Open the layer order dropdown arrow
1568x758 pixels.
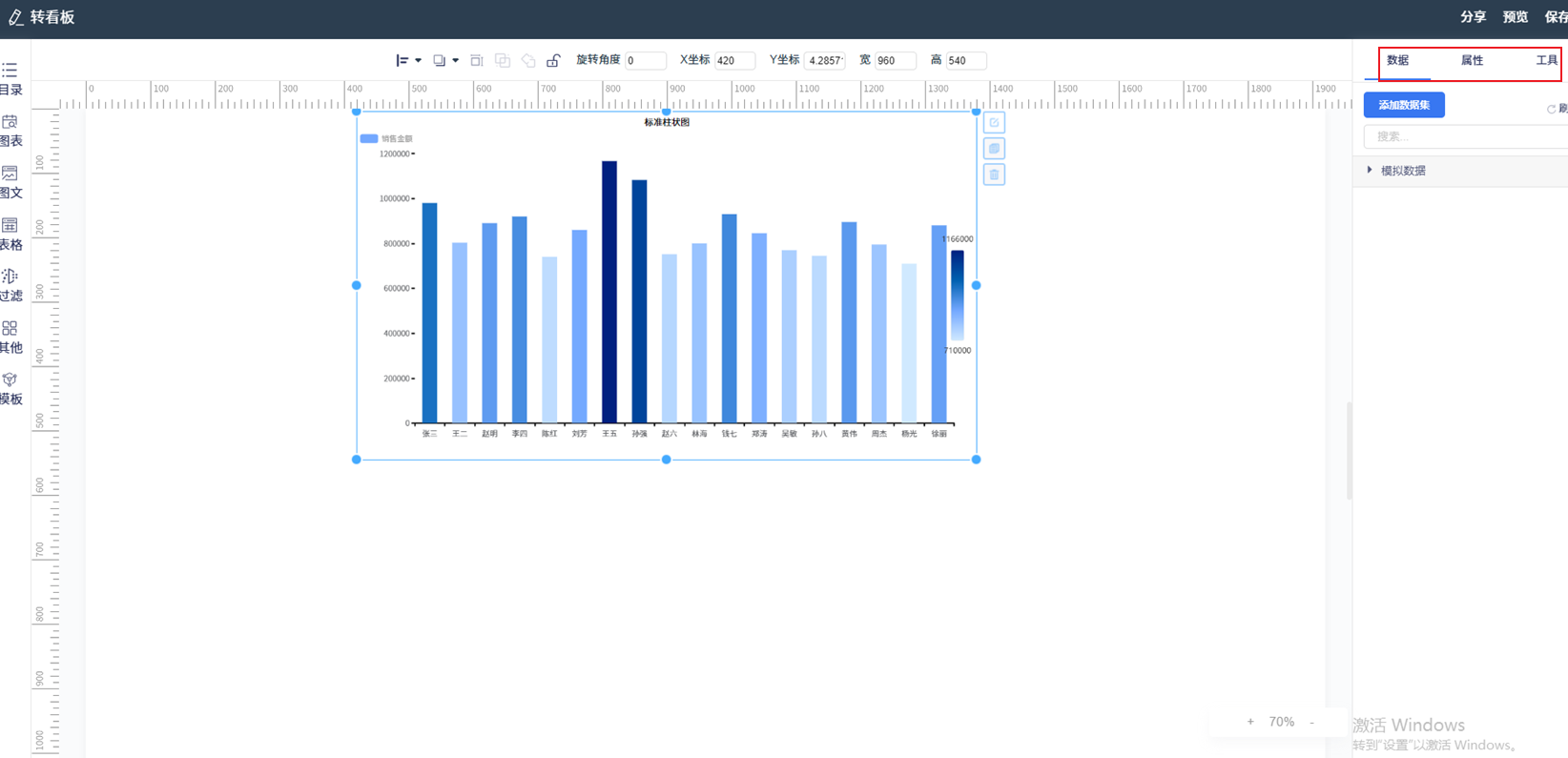[455, 60]
